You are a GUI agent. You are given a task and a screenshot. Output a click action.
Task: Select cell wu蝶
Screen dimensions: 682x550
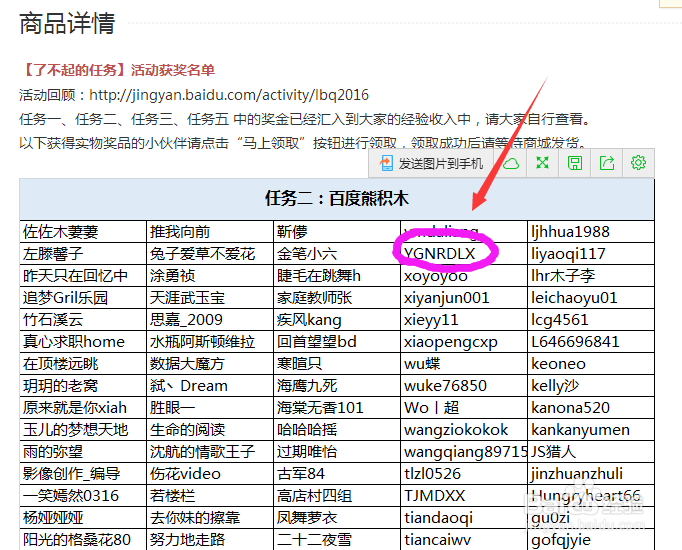(464, 364)
